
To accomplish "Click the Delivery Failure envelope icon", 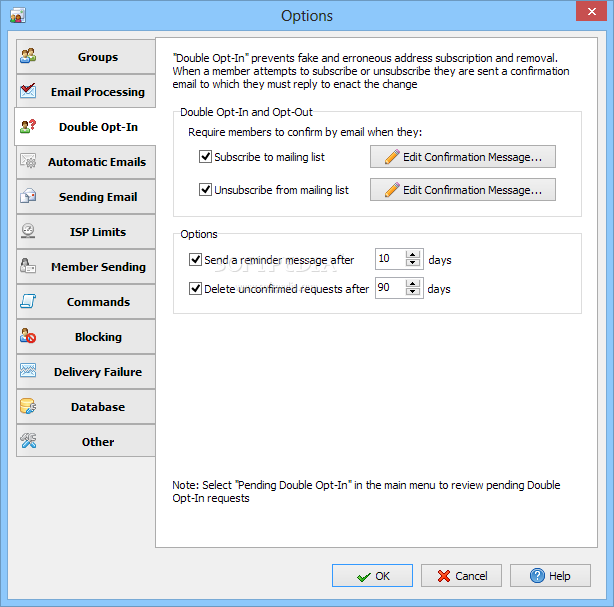I will coord(28,371).
